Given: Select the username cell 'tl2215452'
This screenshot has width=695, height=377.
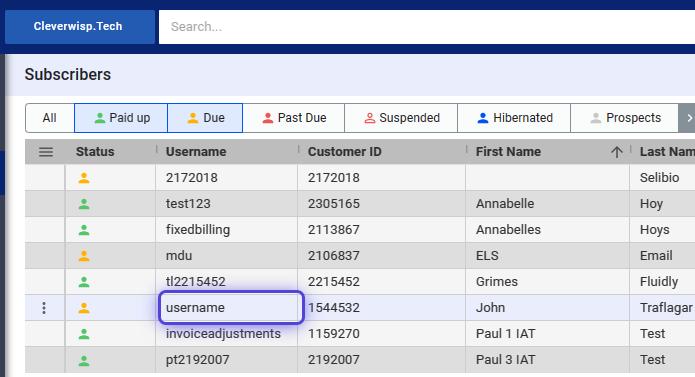Looking at the screenshot, I should [226, 282].
